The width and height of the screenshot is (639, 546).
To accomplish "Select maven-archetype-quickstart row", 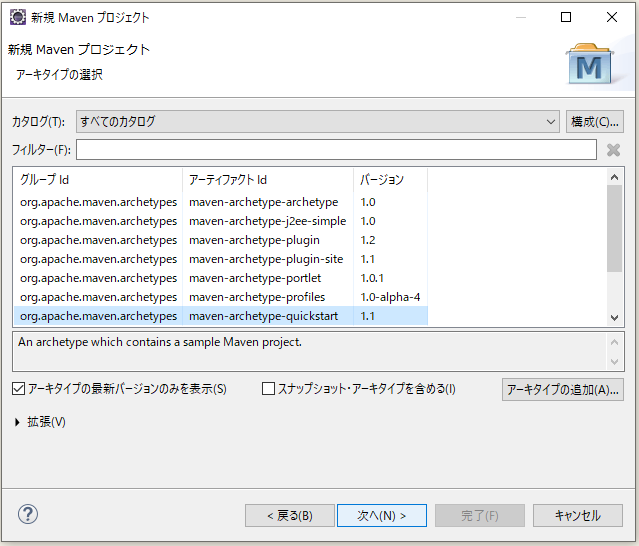I will 221,316.
